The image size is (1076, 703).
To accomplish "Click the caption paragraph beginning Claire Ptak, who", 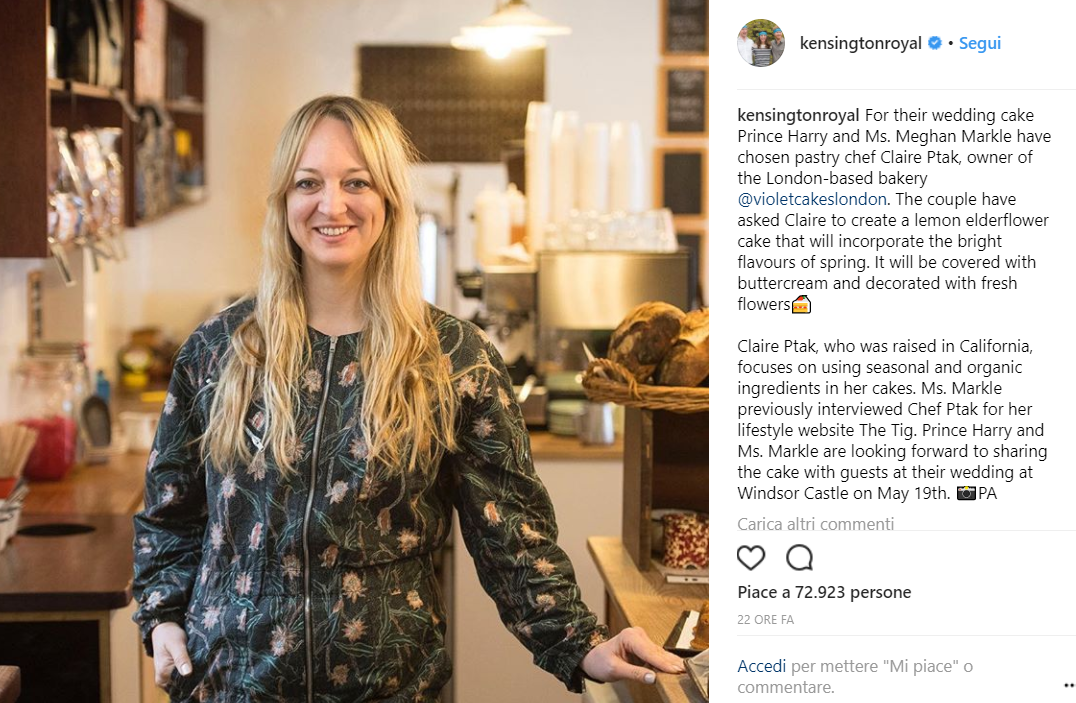I will point(892,419).
